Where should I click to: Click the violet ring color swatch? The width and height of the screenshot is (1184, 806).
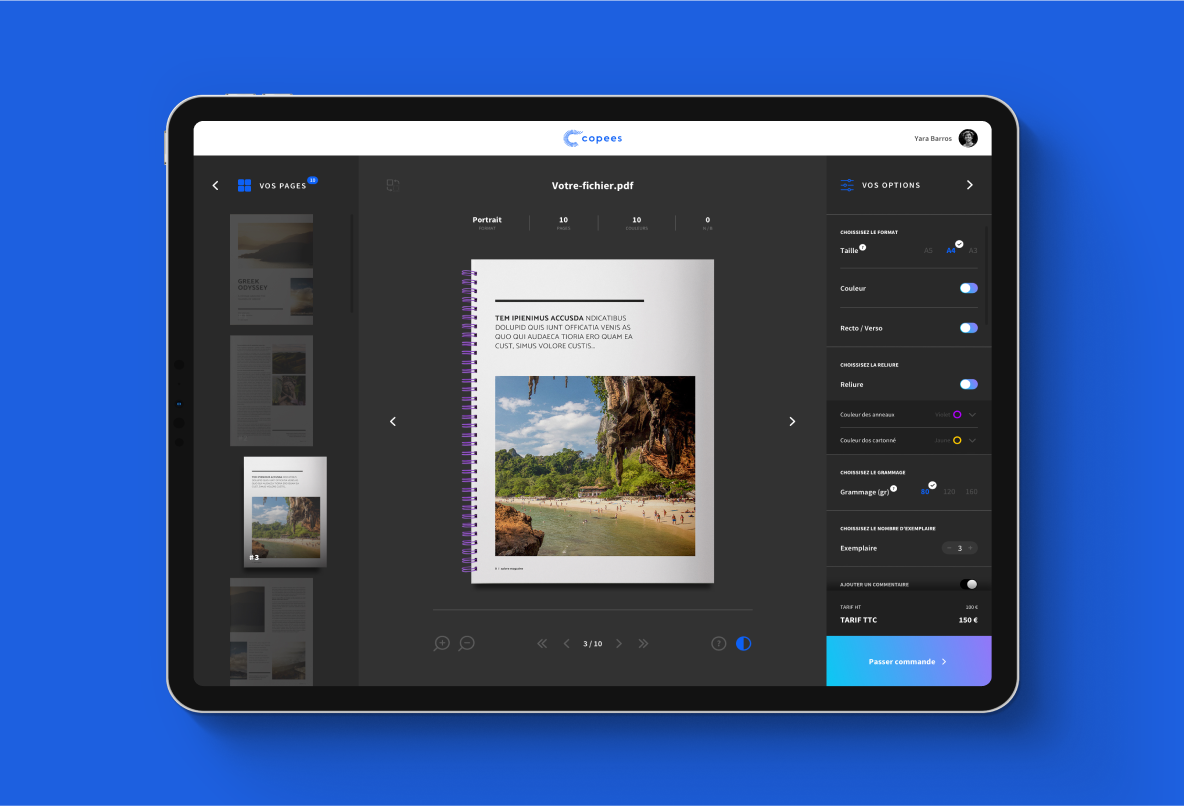(957, 414)
